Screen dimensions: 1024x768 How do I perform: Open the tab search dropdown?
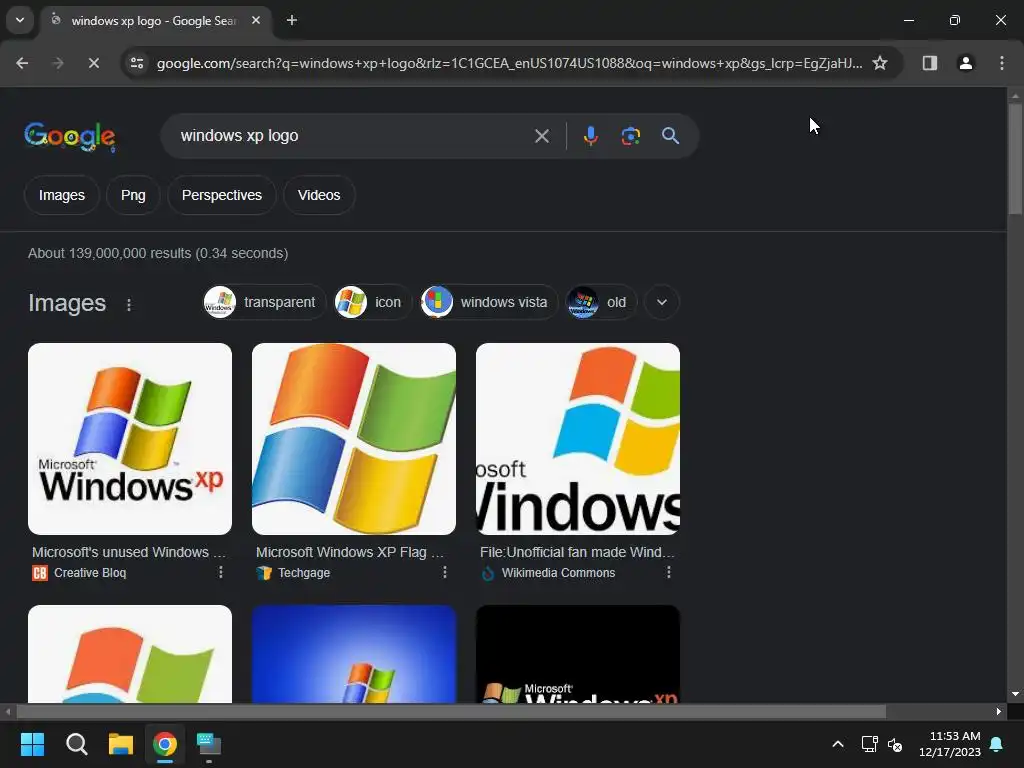20,20
